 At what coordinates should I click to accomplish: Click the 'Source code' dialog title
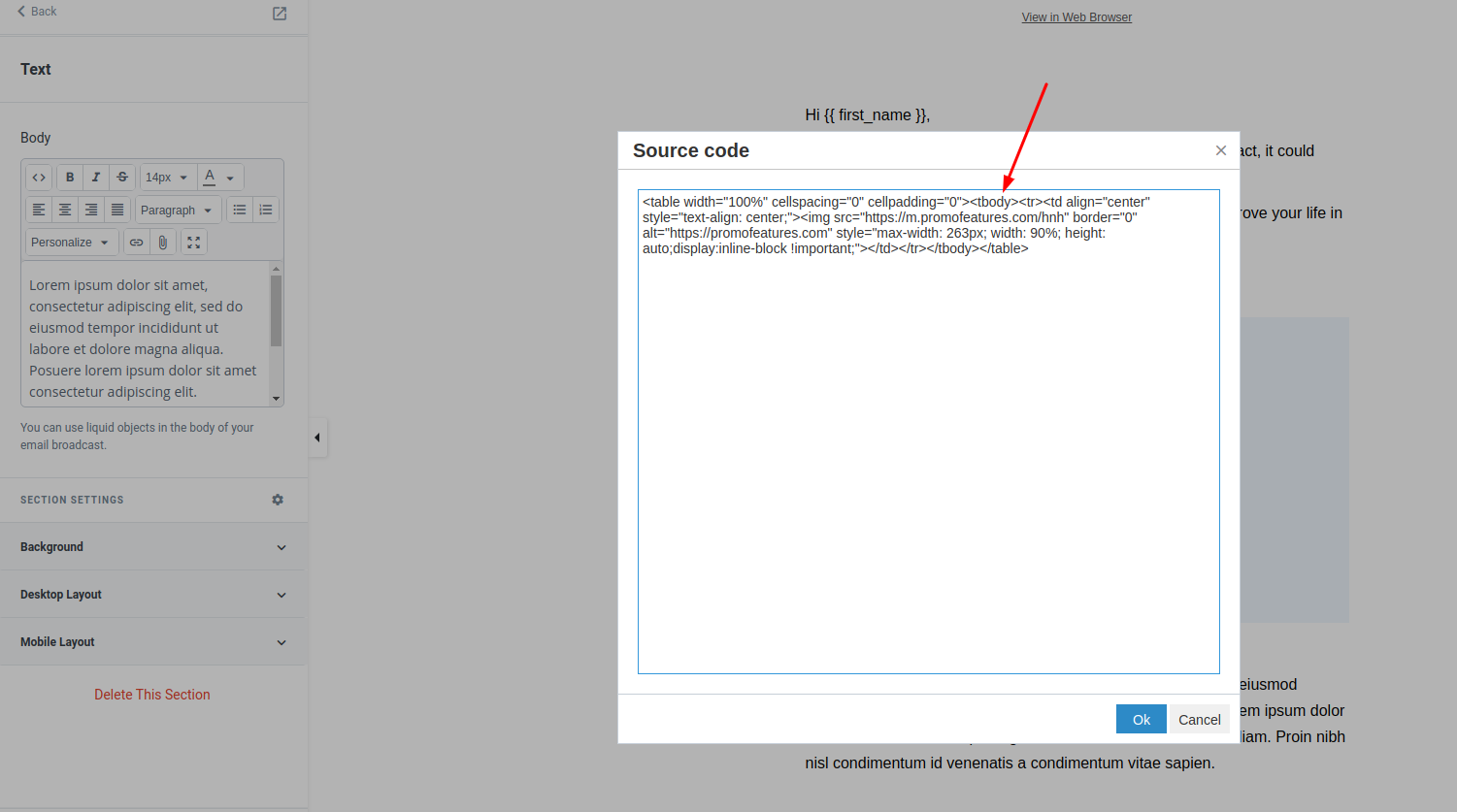(691, 150)
